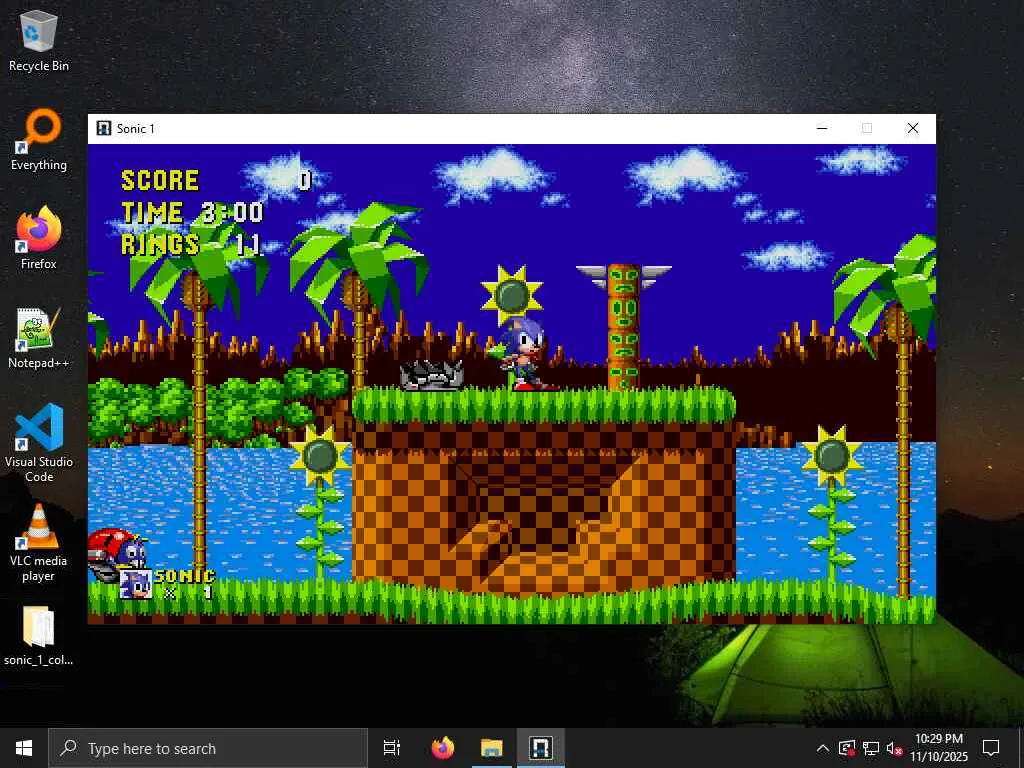The image size is (1024, 768).
Task: Launch Firefox from the taskbar
Action: tap(443, 748)
